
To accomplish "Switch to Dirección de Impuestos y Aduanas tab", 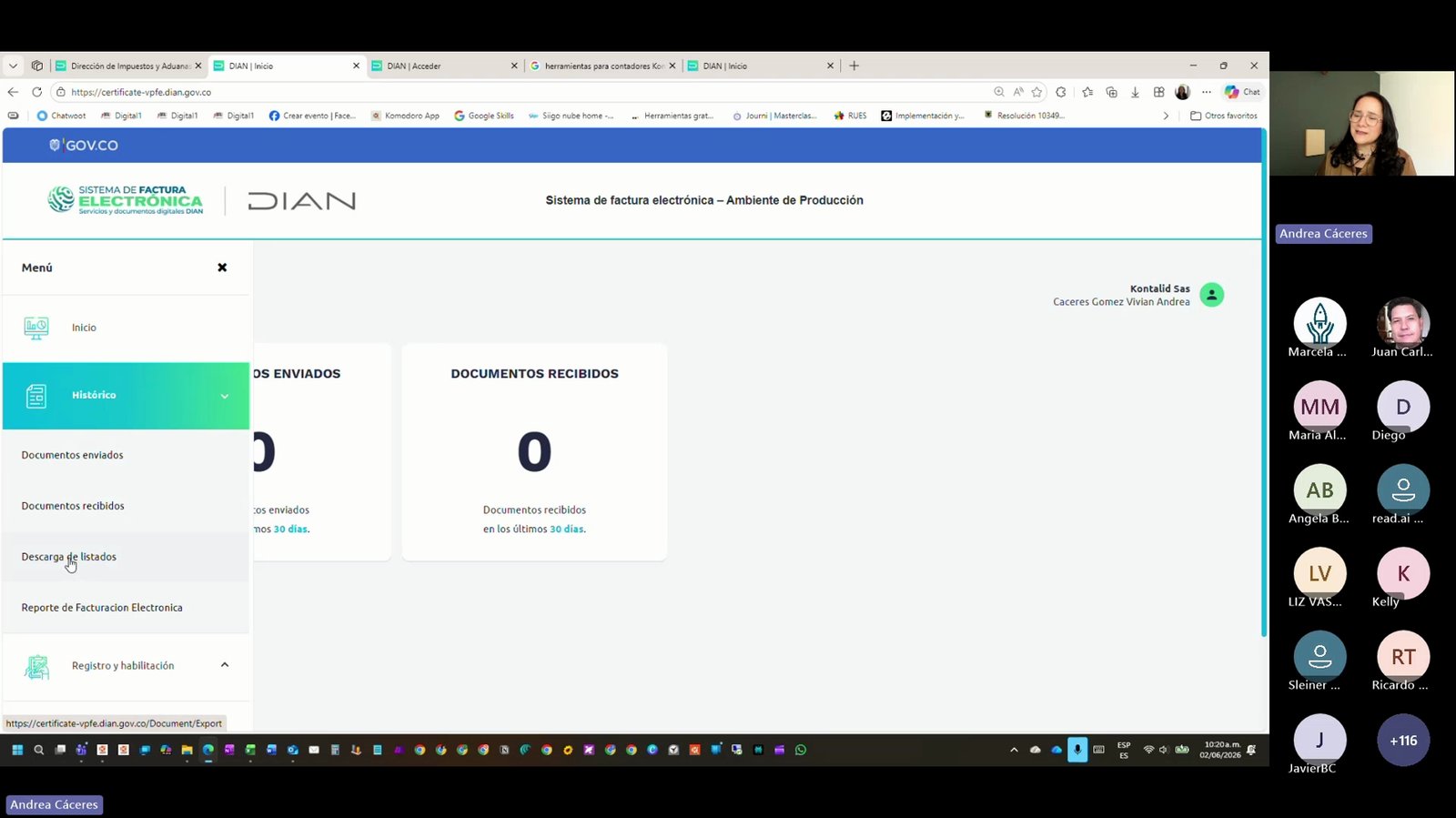I will [127, 66].
